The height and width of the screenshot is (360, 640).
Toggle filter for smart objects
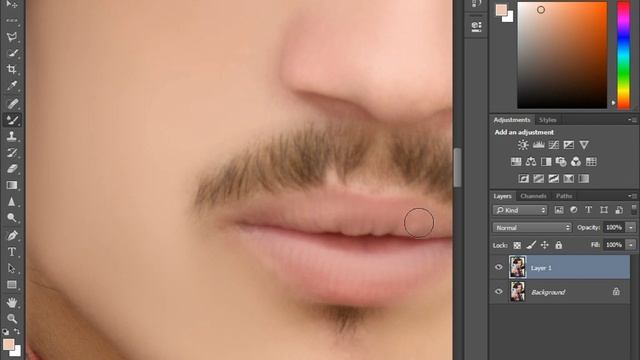tap(619, 210)
